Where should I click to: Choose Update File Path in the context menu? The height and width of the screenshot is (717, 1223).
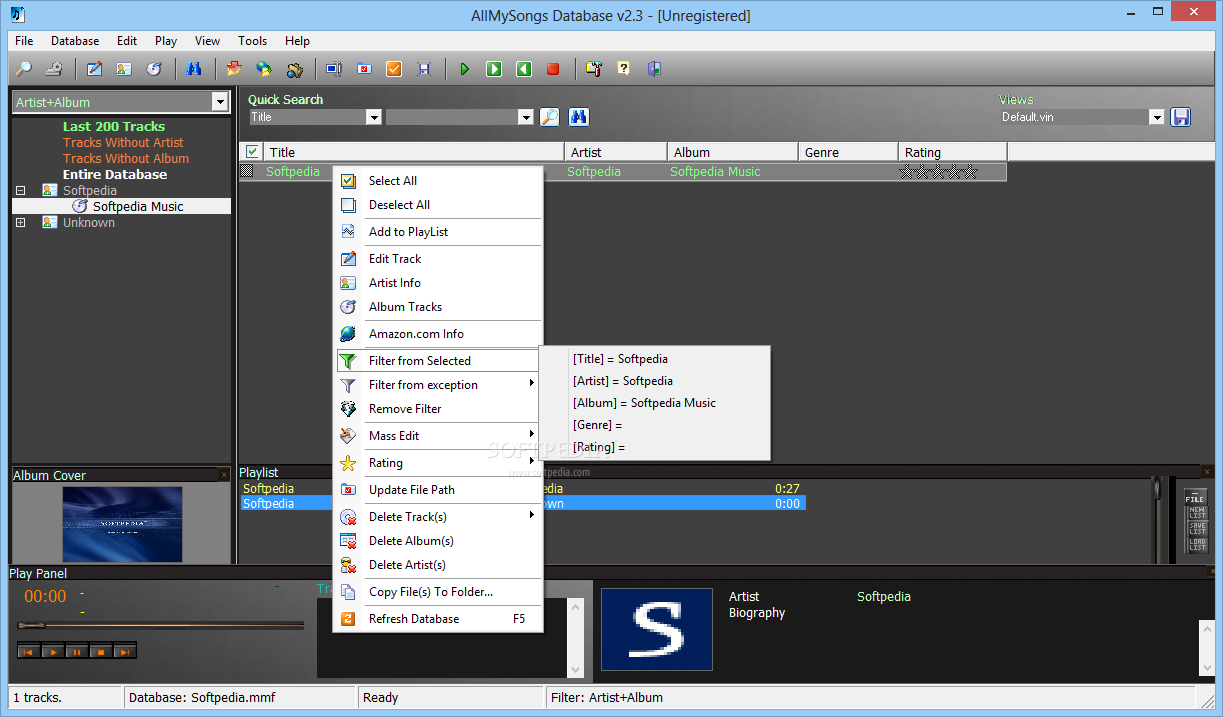tap(440, 490)
